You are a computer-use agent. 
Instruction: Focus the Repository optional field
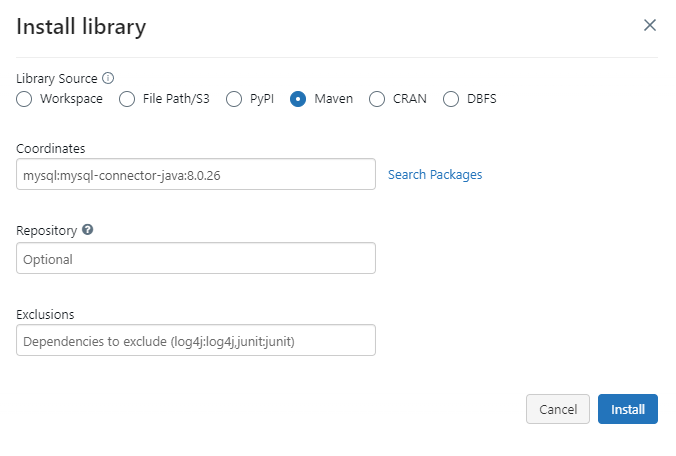coord(196,258)
